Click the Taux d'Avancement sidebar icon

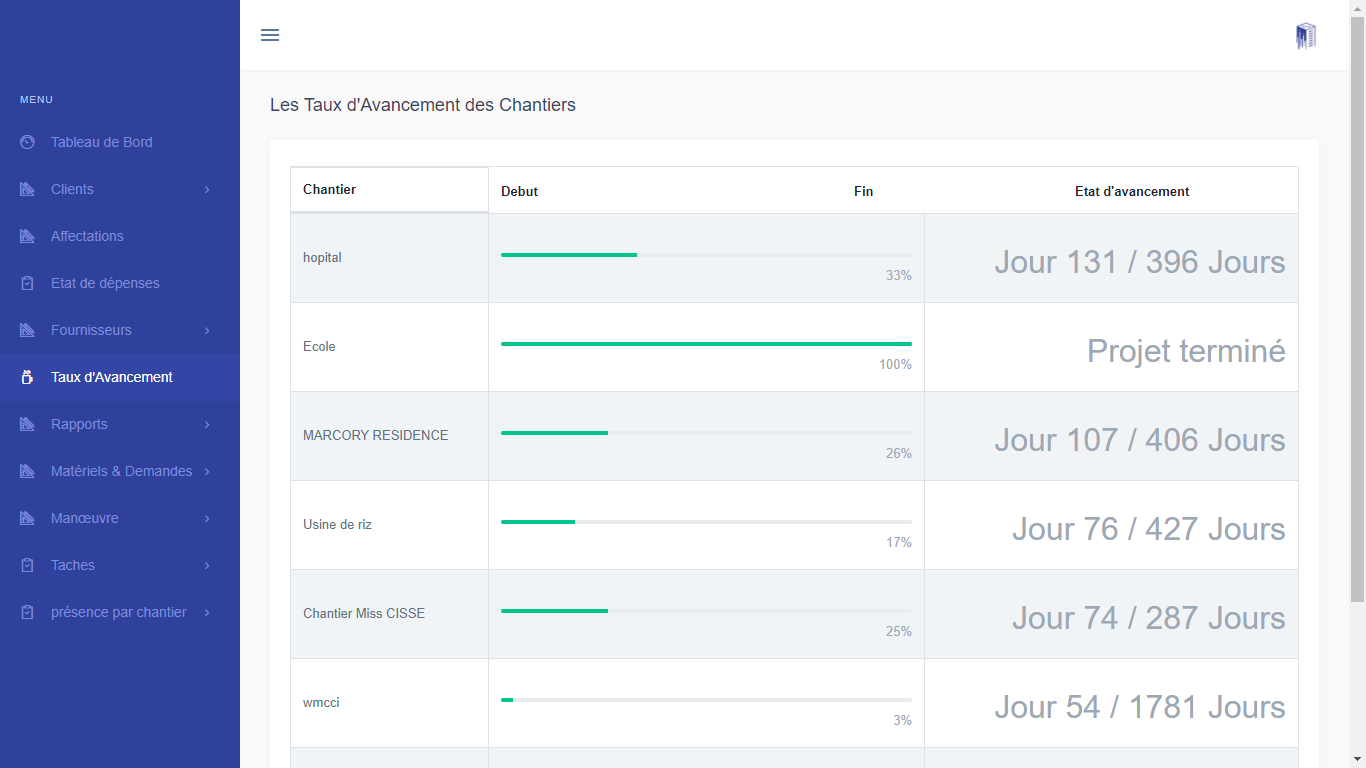pyautogui.click(x=27, y=377)
